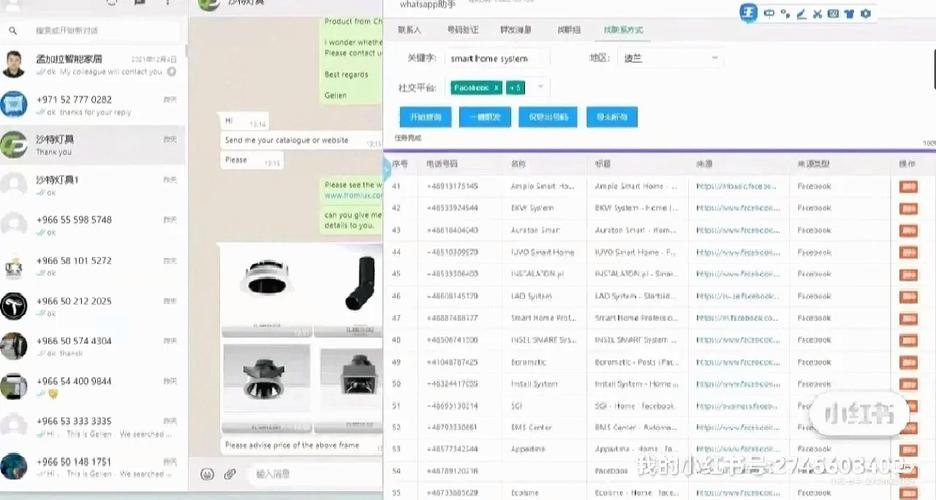The height and width of the screenshot is (500, 936).
Task: Click the orange action button in row 48
Action: (x=909, y=340)
